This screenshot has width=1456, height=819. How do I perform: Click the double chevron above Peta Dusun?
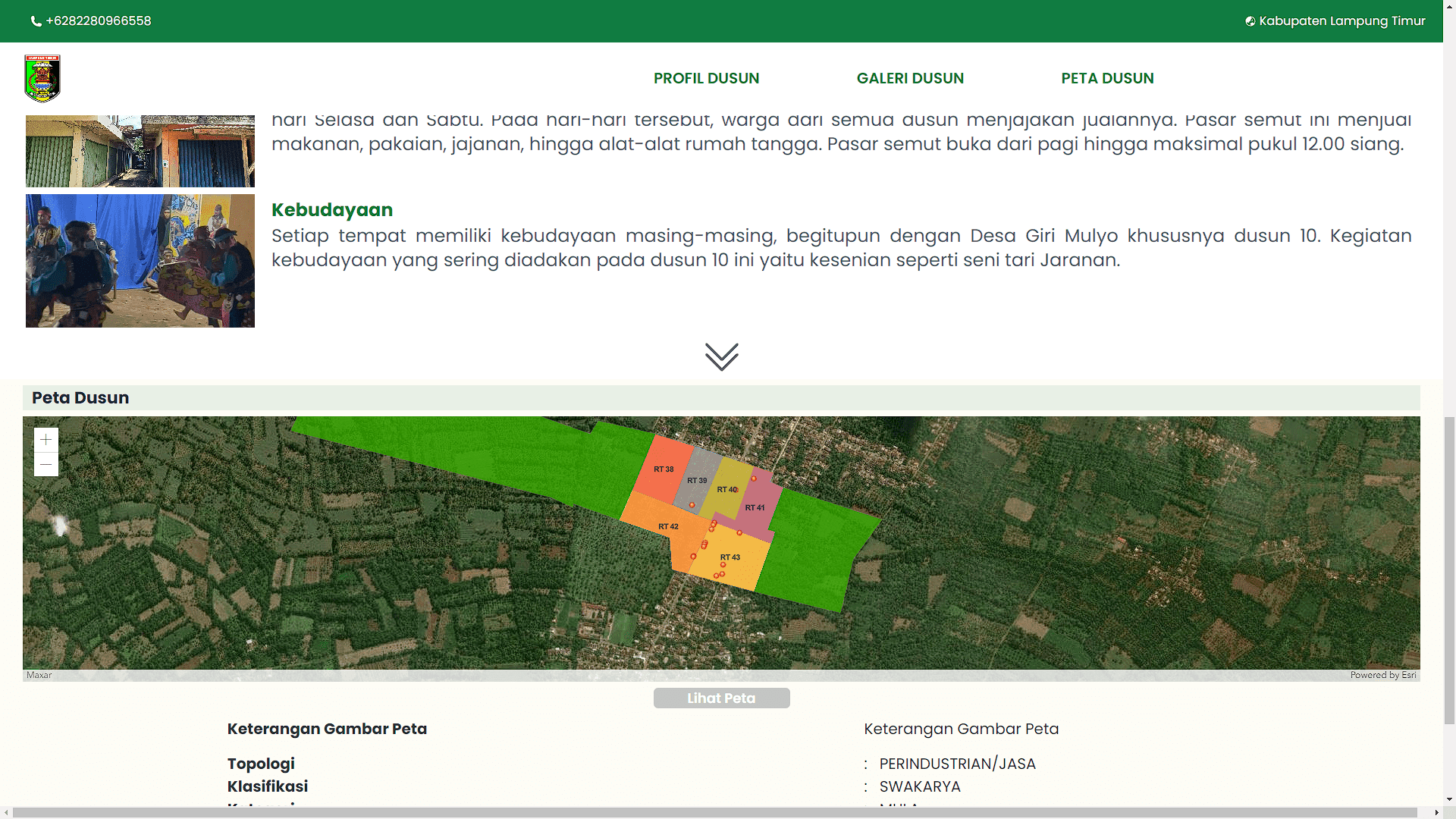[722, 356]
